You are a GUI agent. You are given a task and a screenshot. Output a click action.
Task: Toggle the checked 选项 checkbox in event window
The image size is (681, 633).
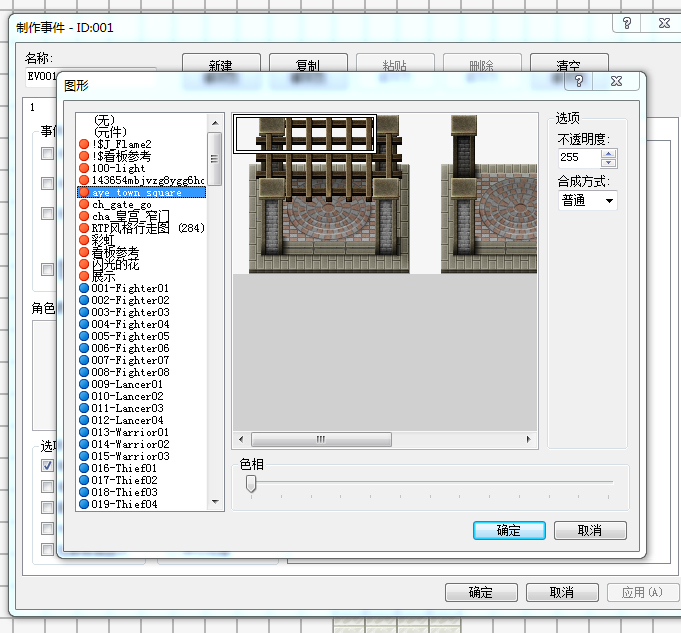point(47,465)
